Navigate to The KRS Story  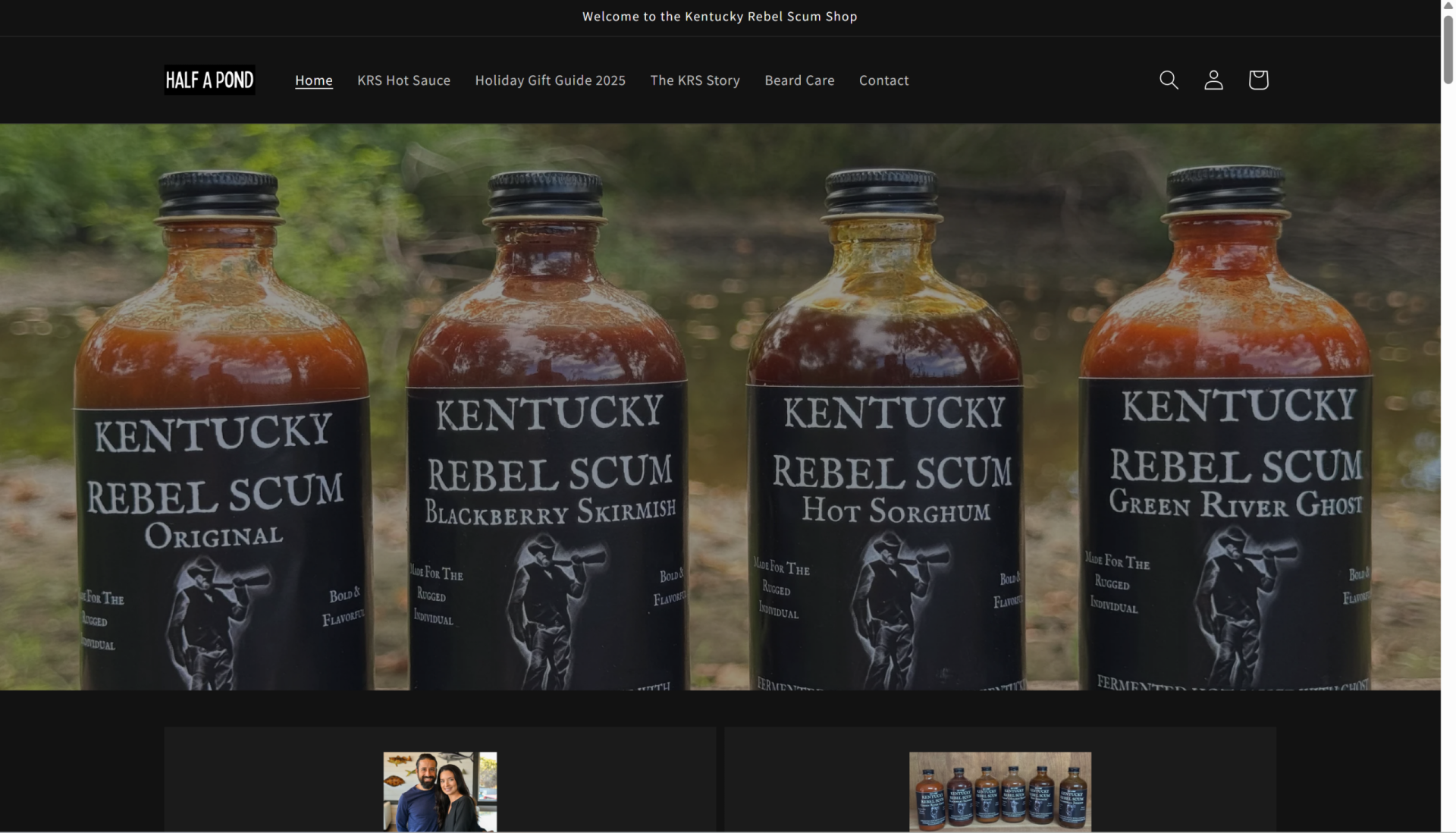pos(695,80)
